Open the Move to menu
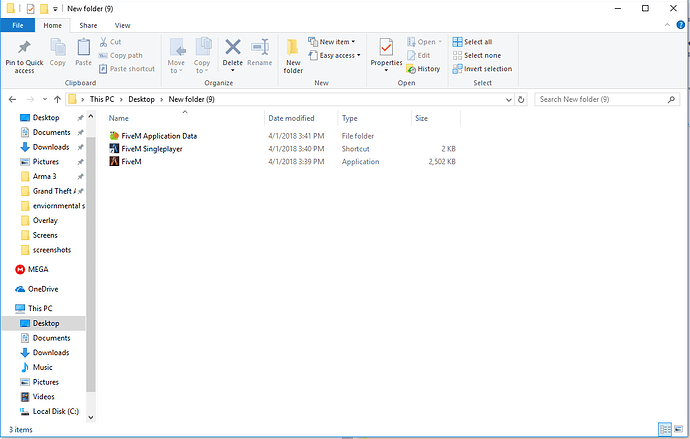The height and width of the screenshot is (439, 690). (x=176, y=55)
